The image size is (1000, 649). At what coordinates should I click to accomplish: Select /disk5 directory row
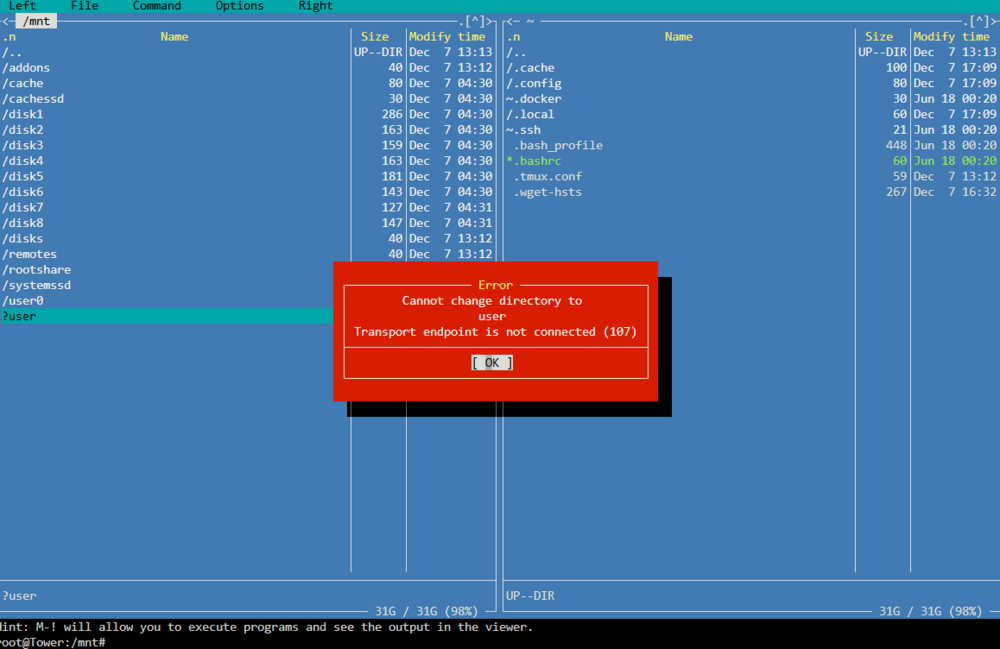[247, 176]
